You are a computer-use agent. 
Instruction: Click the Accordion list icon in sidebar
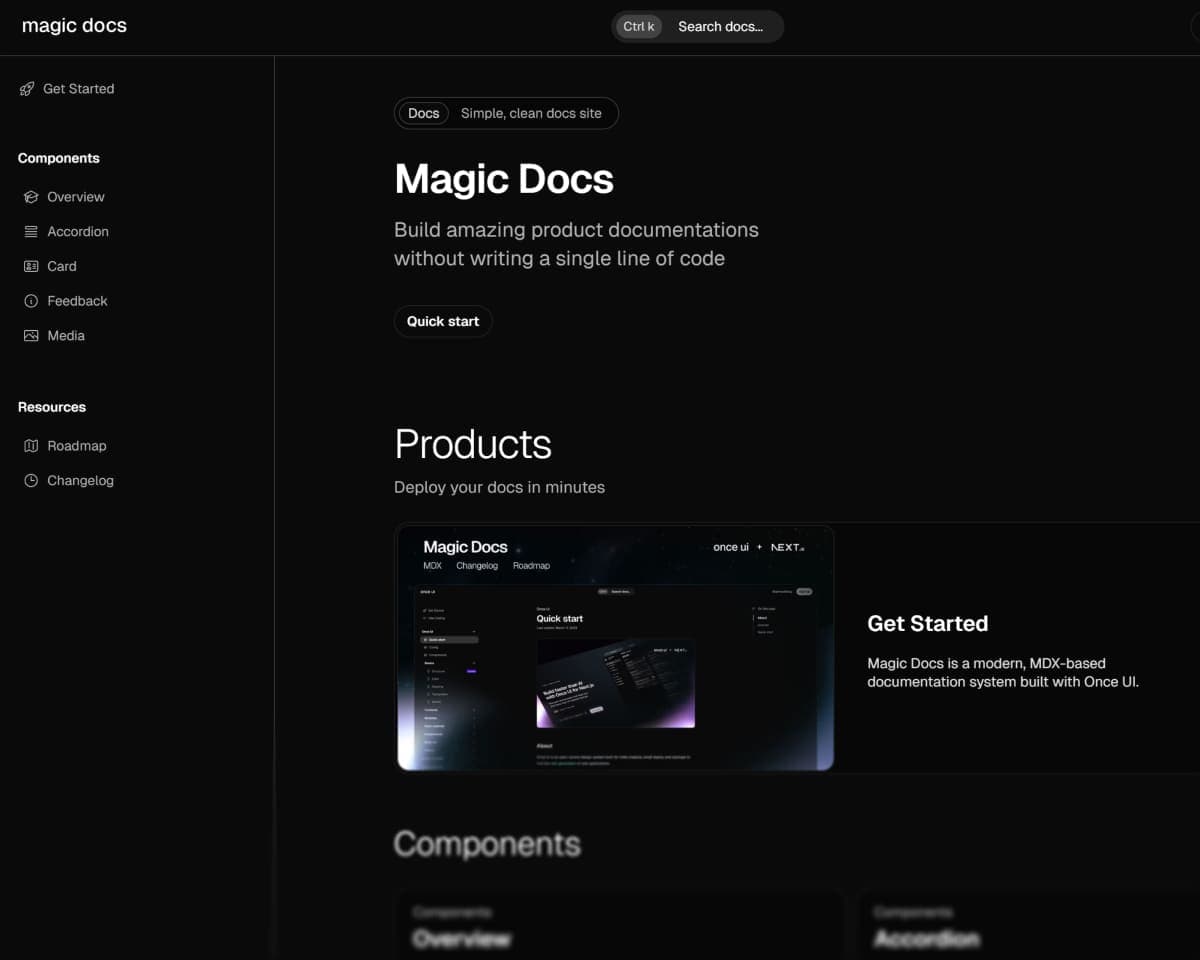31,232
